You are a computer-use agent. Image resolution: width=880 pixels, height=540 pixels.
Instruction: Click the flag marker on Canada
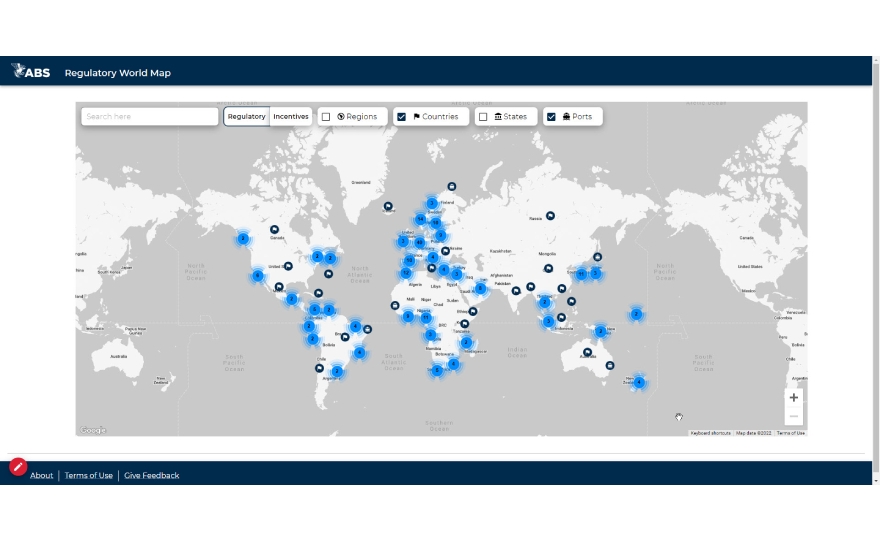click(x=273, y=230)
